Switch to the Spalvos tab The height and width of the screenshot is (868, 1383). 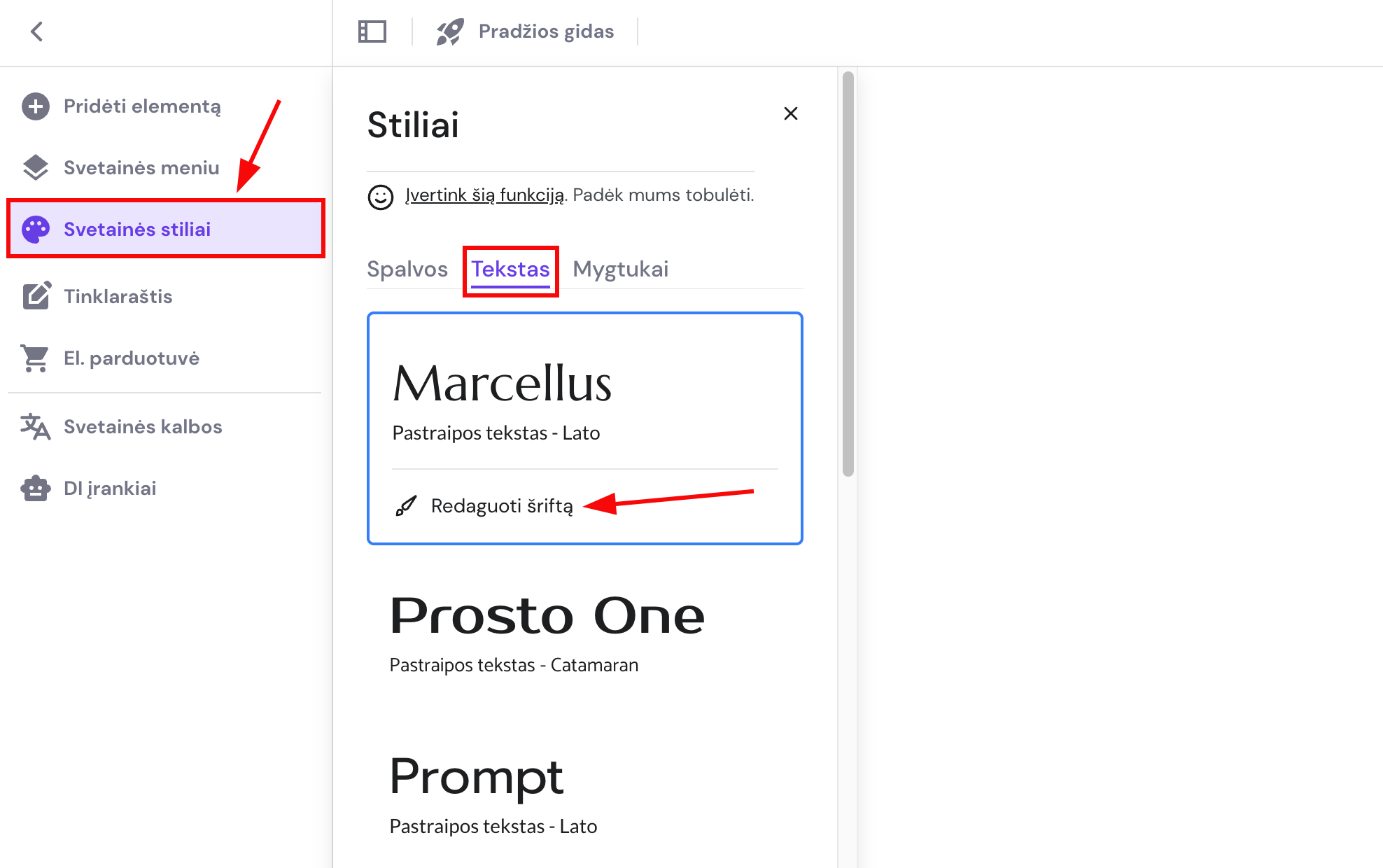pyautogui.click(x=407, y=269)
